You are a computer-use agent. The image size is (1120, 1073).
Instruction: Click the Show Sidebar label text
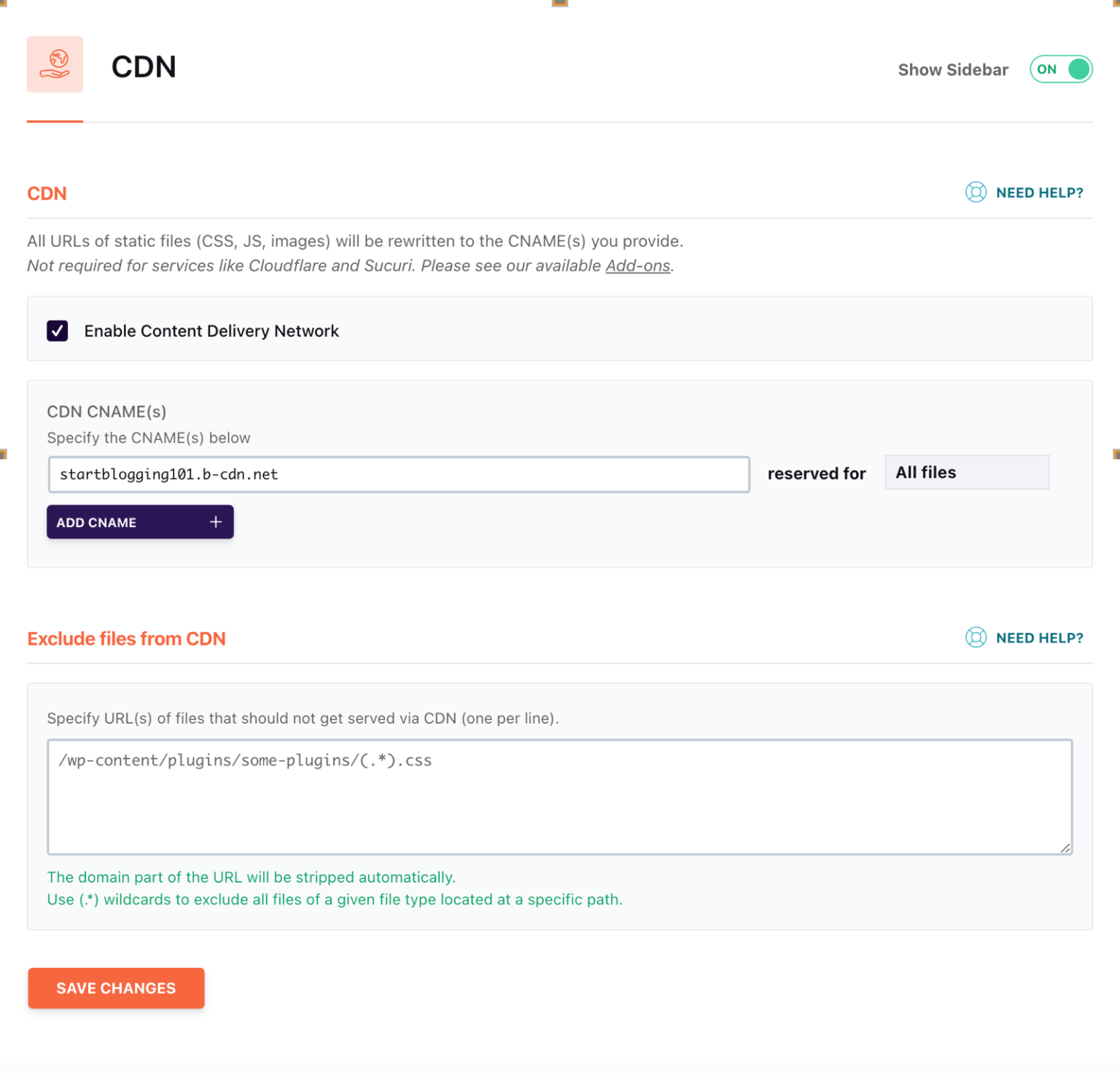pos(953,69)
